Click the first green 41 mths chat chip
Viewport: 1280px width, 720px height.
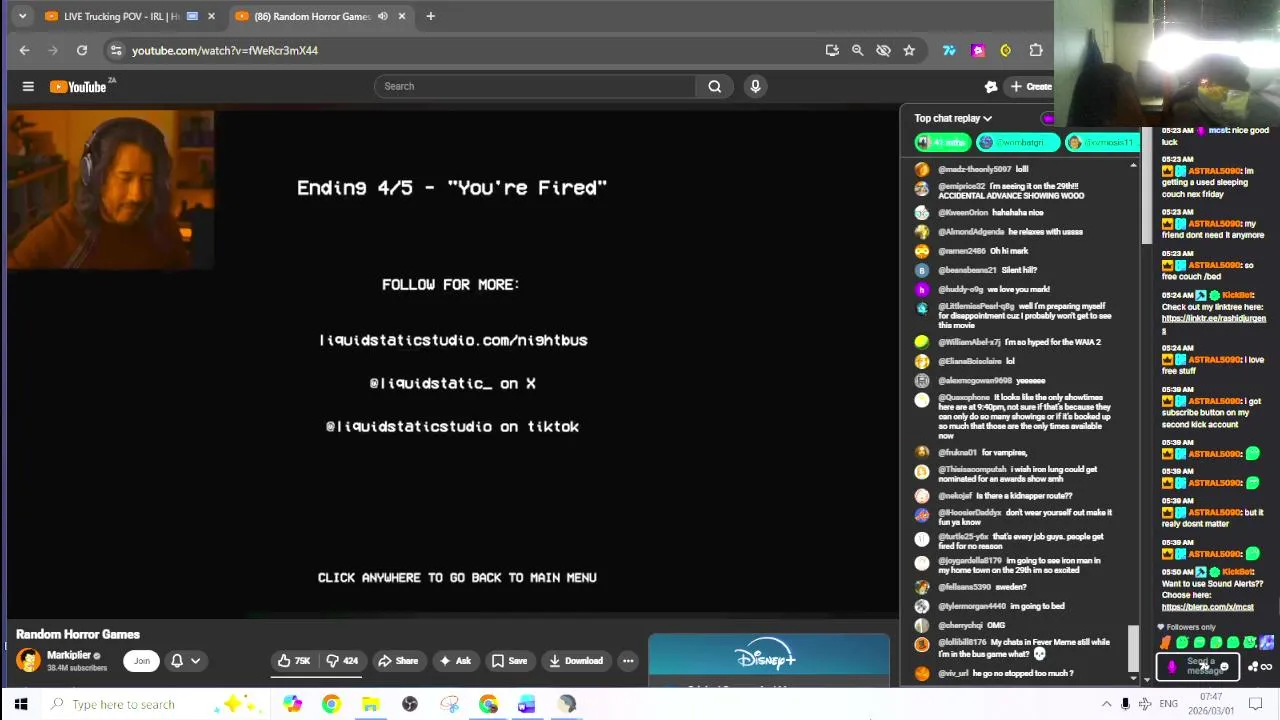(942, 143)
